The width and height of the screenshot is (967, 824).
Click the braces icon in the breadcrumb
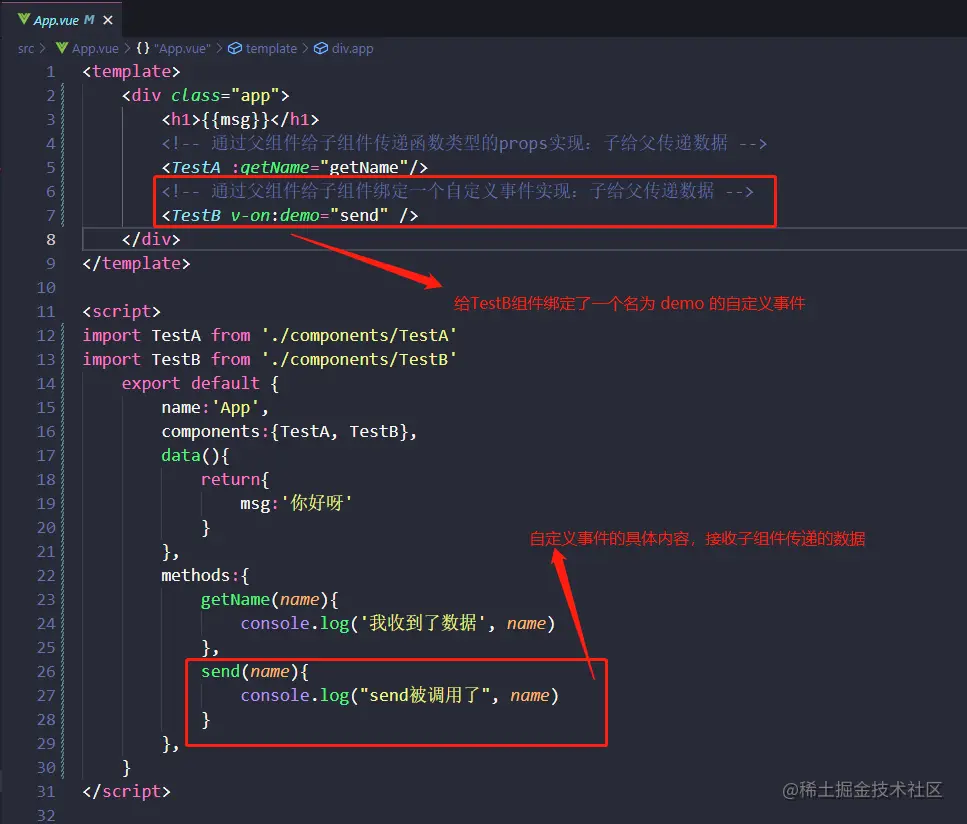[x=143, y=48]
